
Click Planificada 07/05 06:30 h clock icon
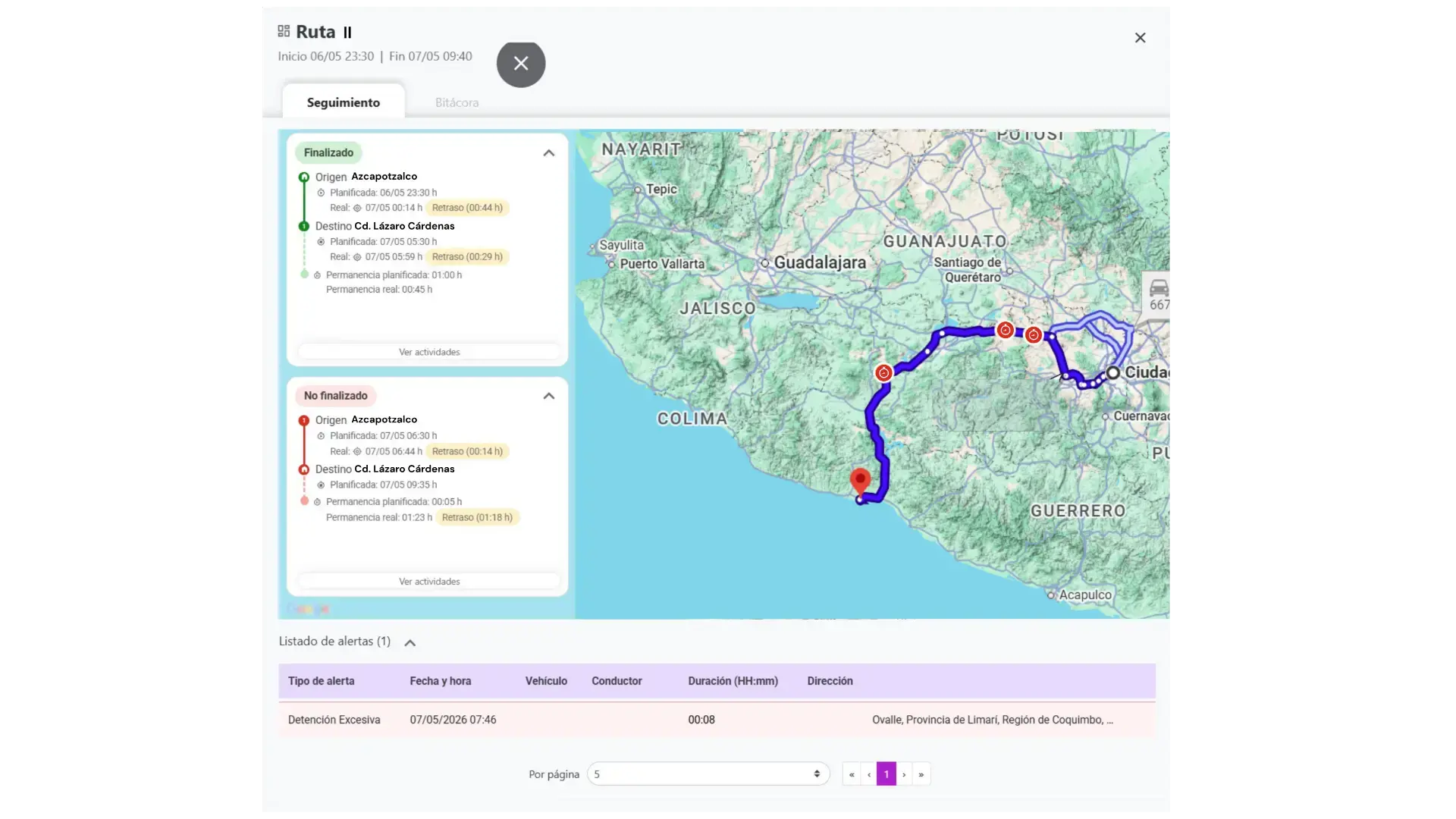pyautogui.click(x=321, y=436)
